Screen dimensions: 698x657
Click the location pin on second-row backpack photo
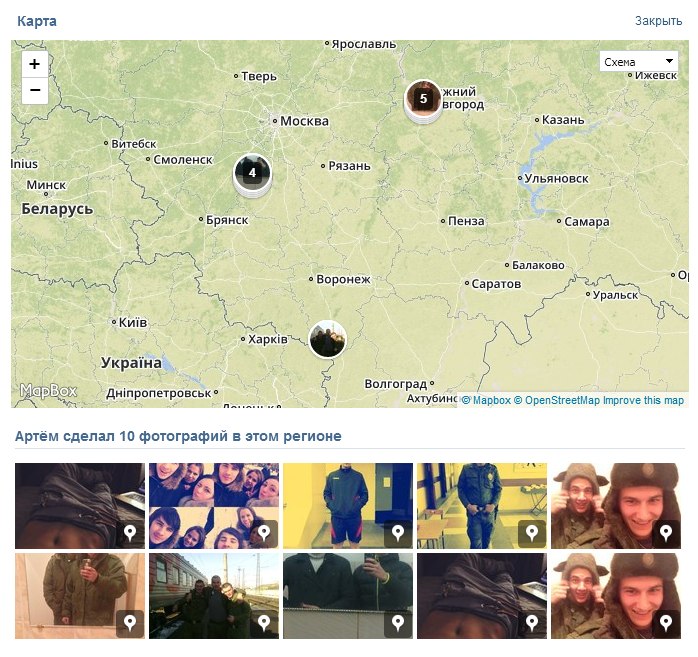(x=532, y=623)
